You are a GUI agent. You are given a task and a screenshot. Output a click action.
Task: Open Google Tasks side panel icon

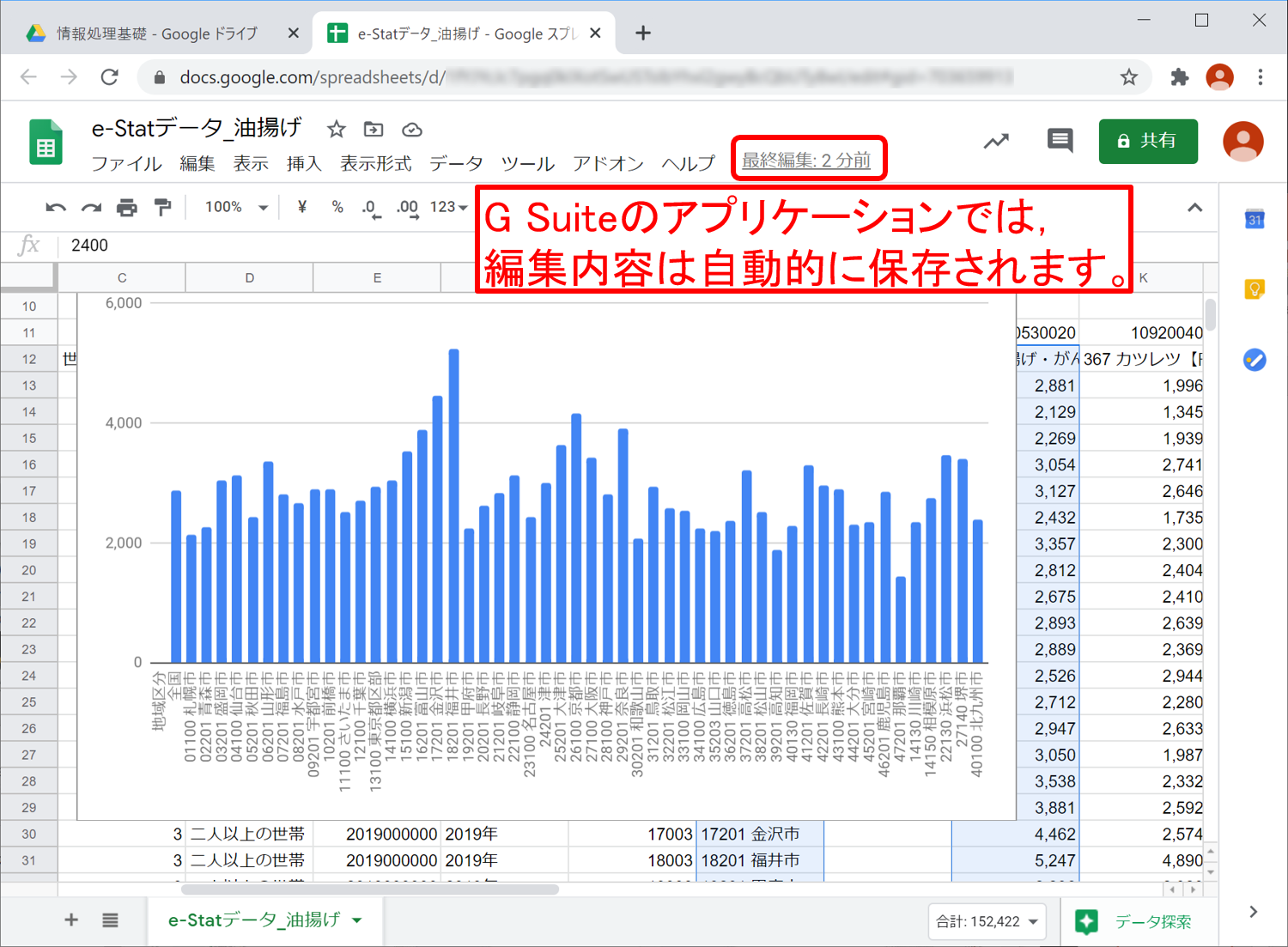click(x=1255, y=360)
